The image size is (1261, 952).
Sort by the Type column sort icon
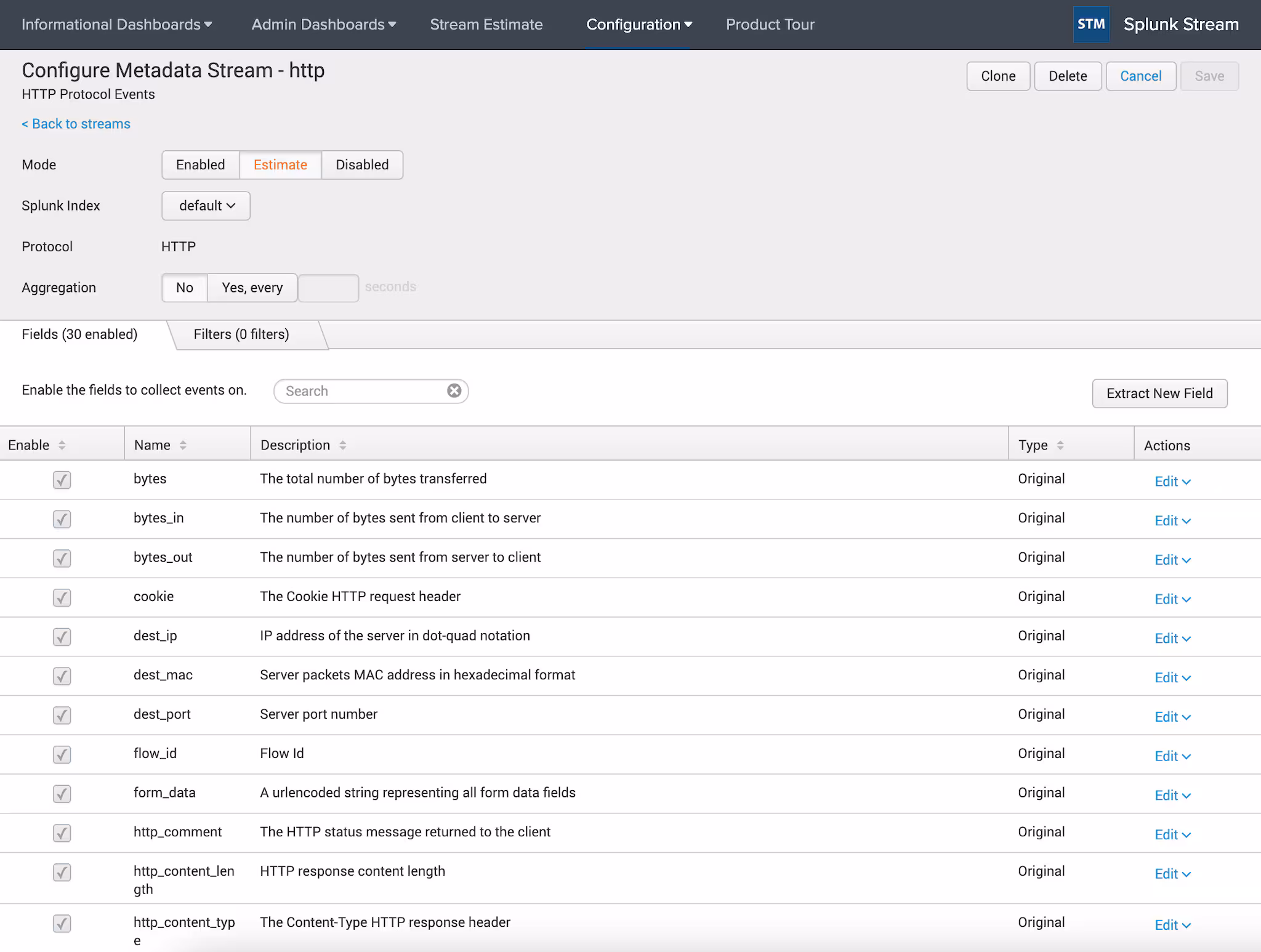point(1060,445)
